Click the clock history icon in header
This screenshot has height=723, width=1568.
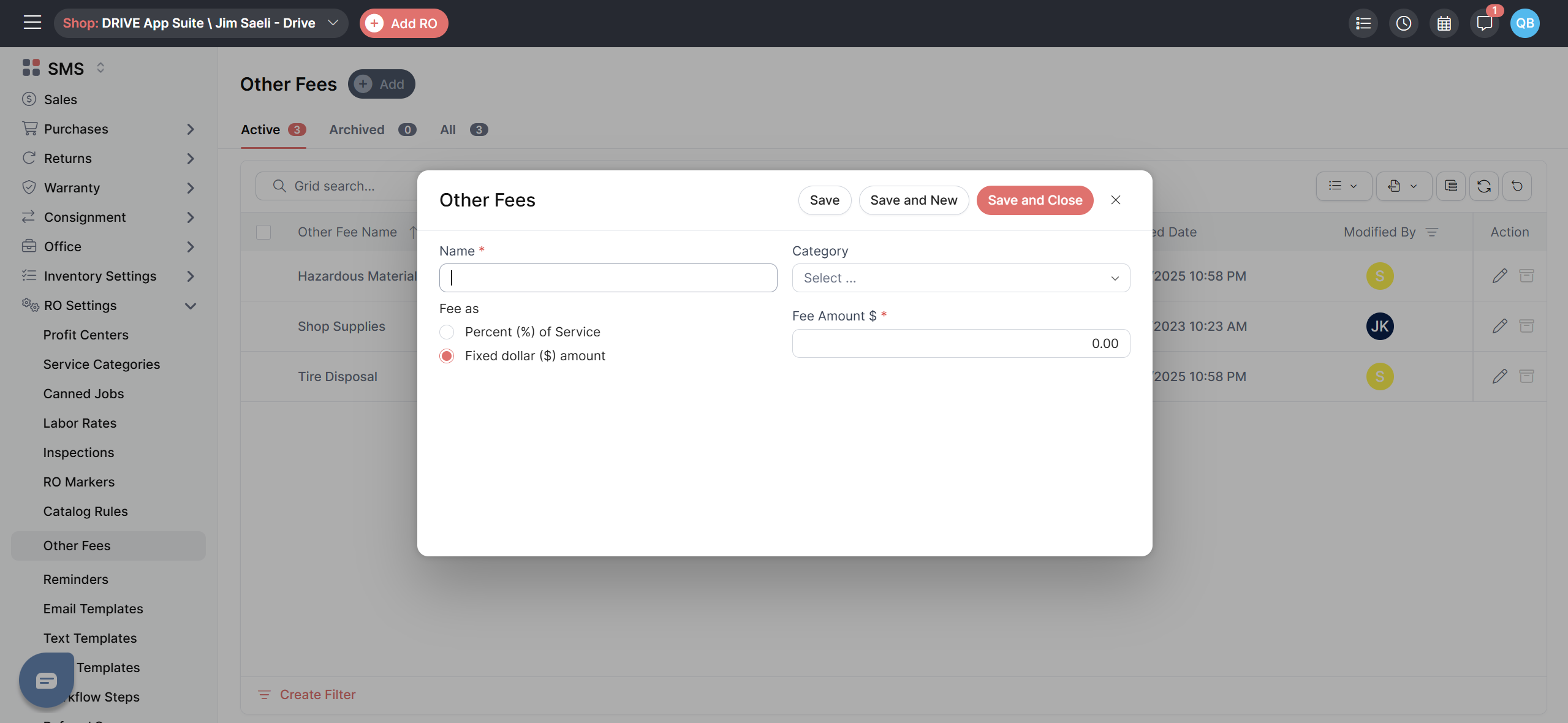[1403, 23]
